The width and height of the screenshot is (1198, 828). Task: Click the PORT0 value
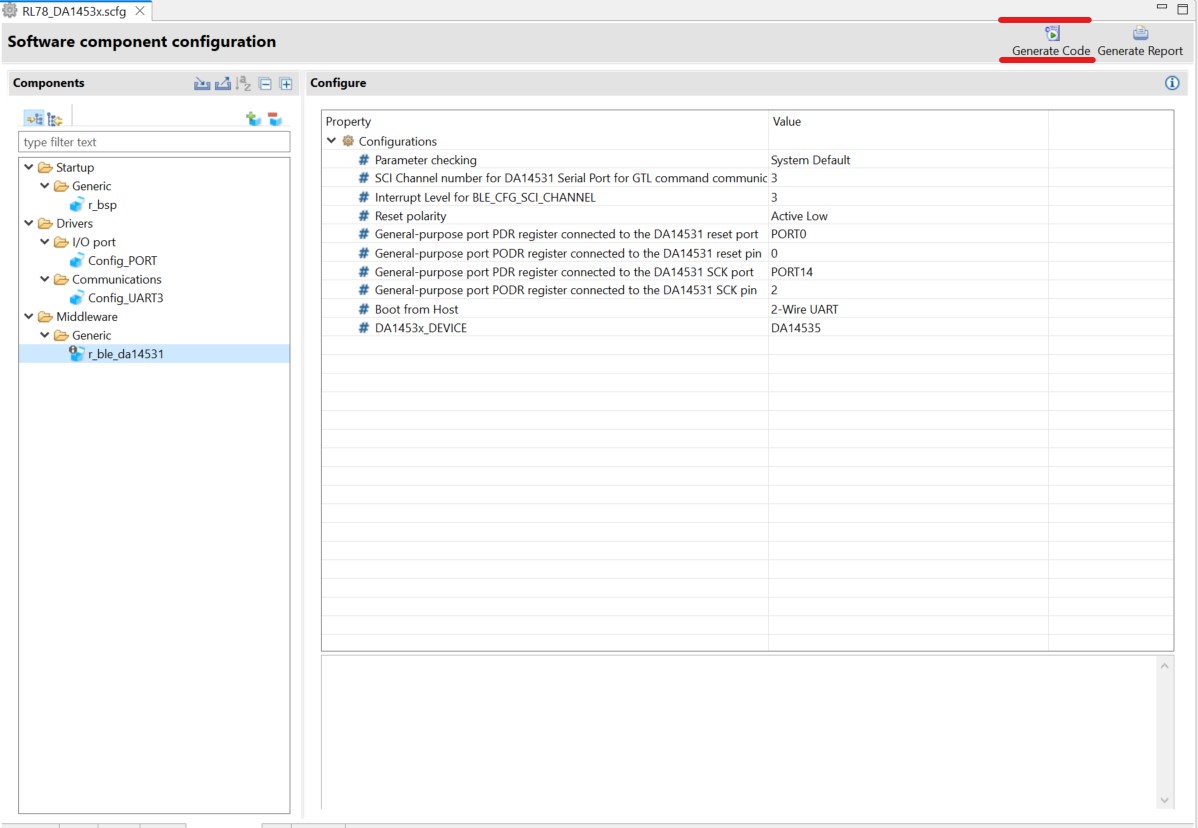click(x=788, y=234)
